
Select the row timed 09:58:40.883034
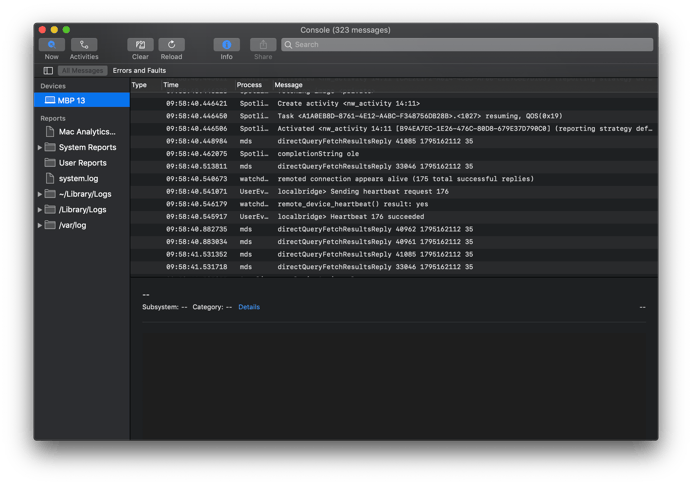click(x=394, y=242)
